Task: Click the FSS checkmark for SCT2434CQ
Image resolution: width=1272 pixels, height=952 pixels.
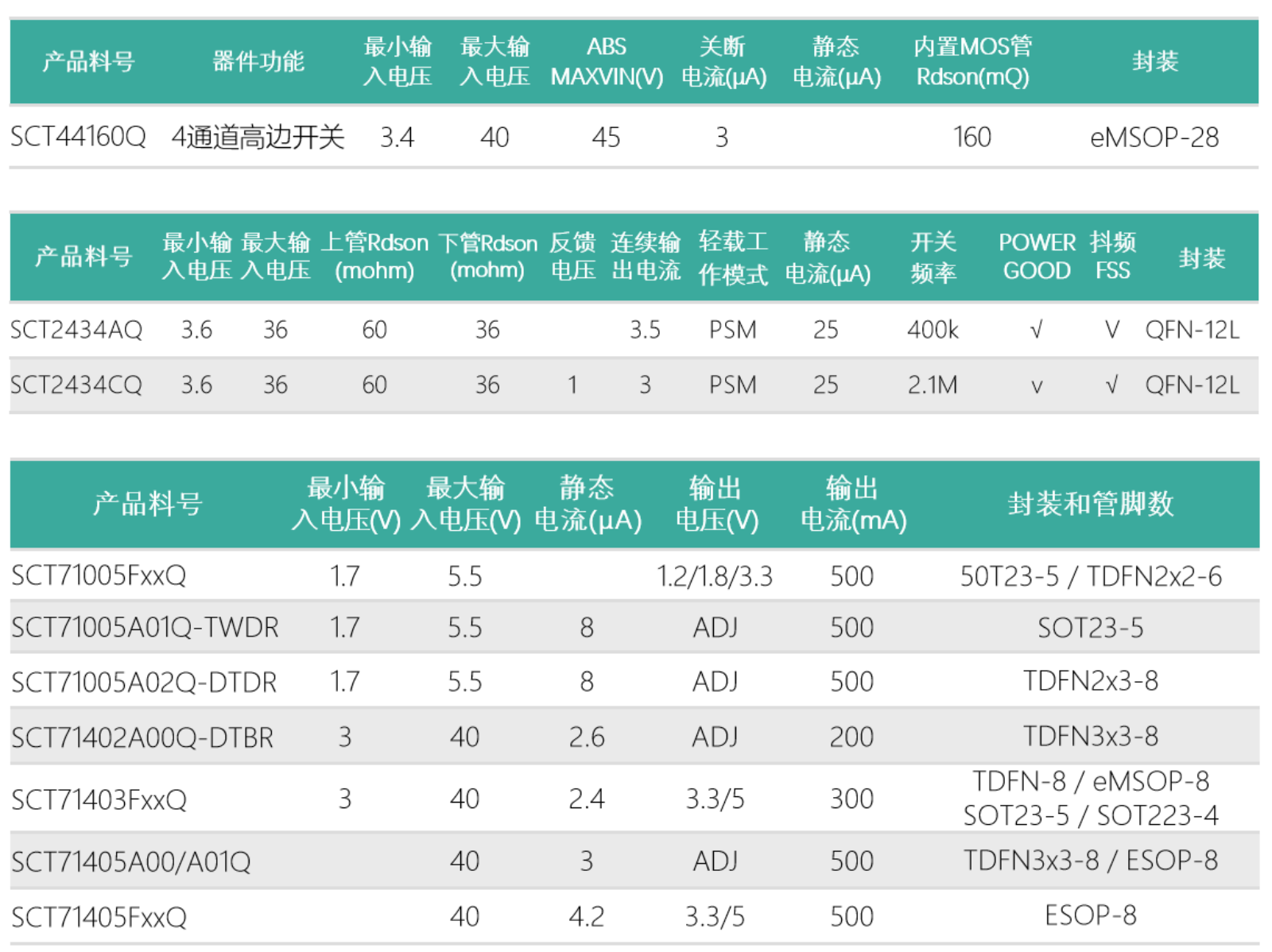Action: coord(1112,385)
